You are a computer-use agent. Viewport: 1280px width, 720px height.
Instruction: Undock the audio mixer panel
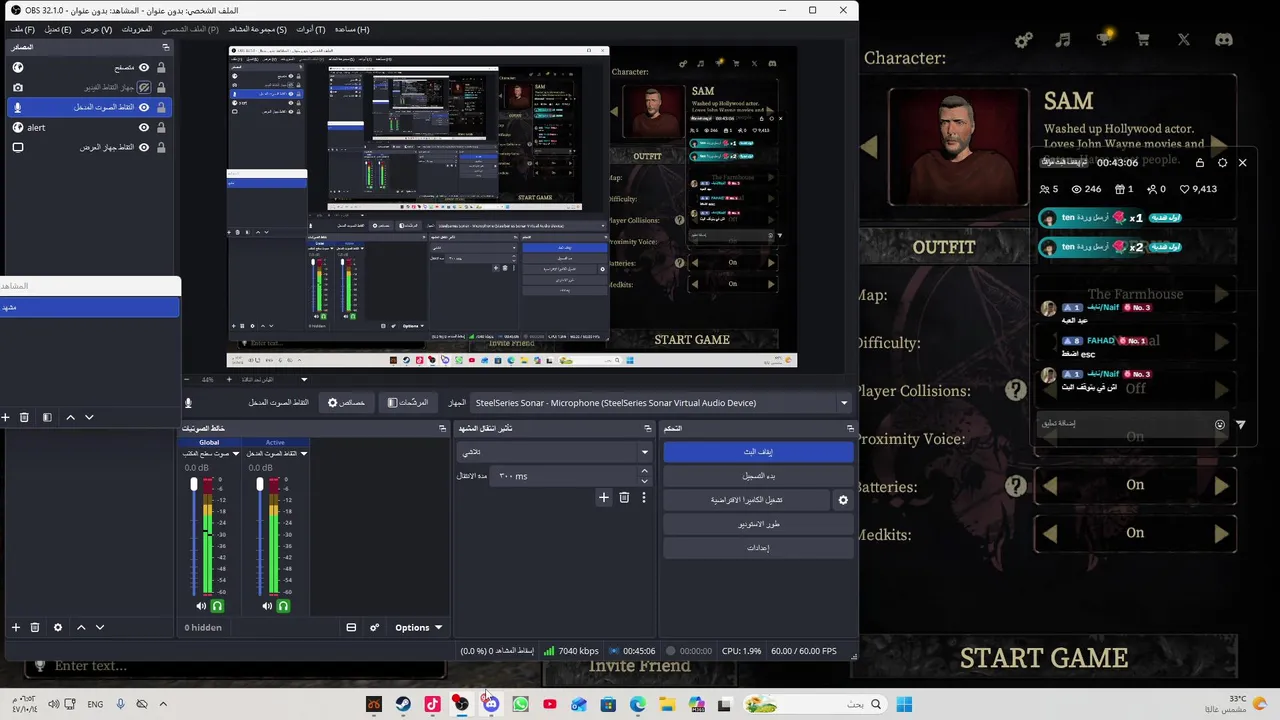tap(443, 428)
